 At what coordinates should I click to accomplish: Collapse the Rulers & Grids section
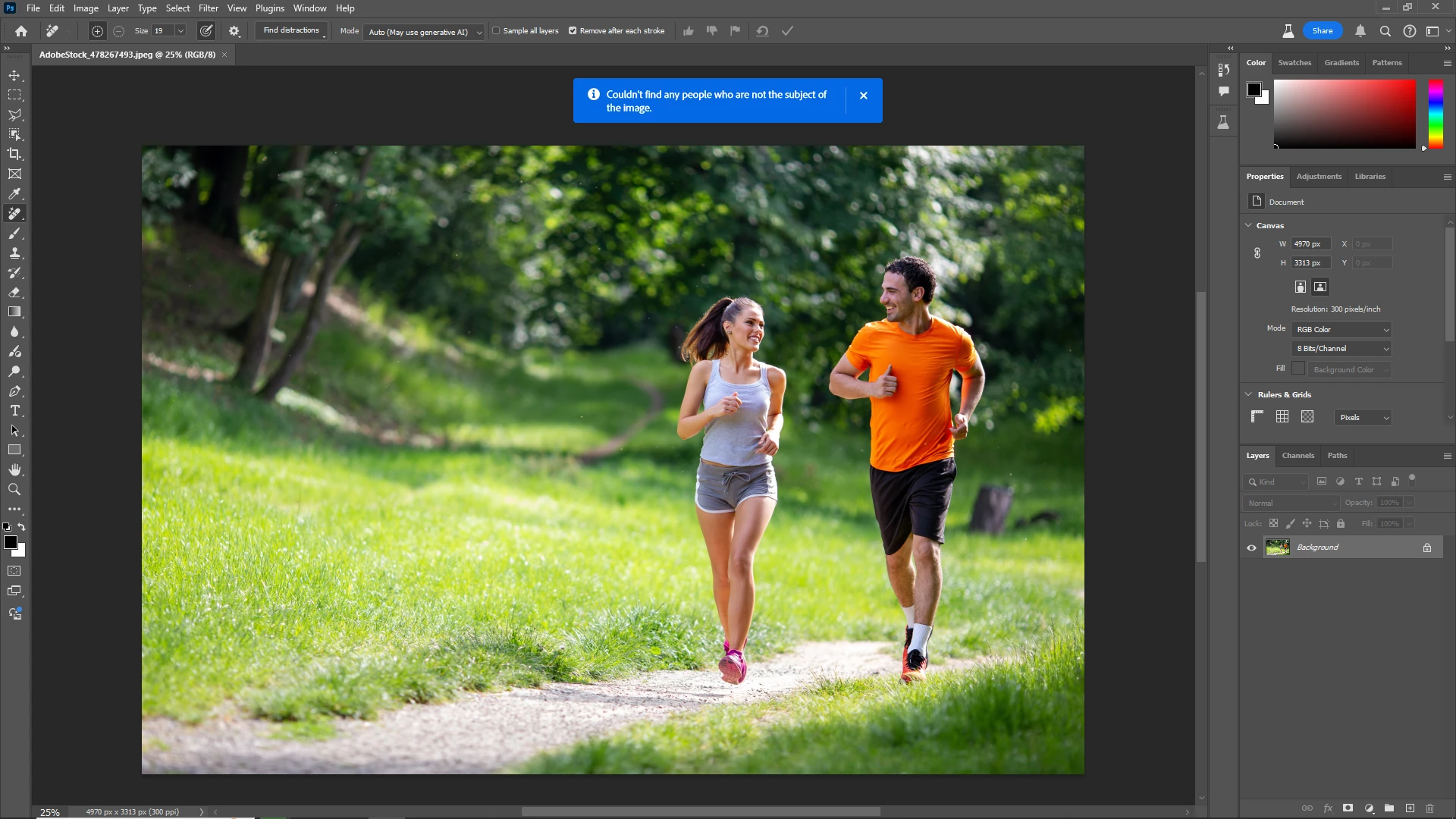(x=1248, y=394)
